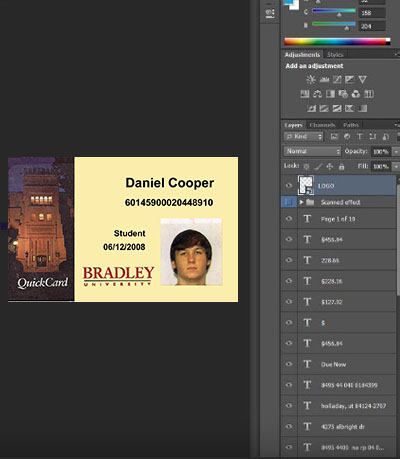
Task: Add a Color Lookup adjustment
Action: tap(369, 94)
